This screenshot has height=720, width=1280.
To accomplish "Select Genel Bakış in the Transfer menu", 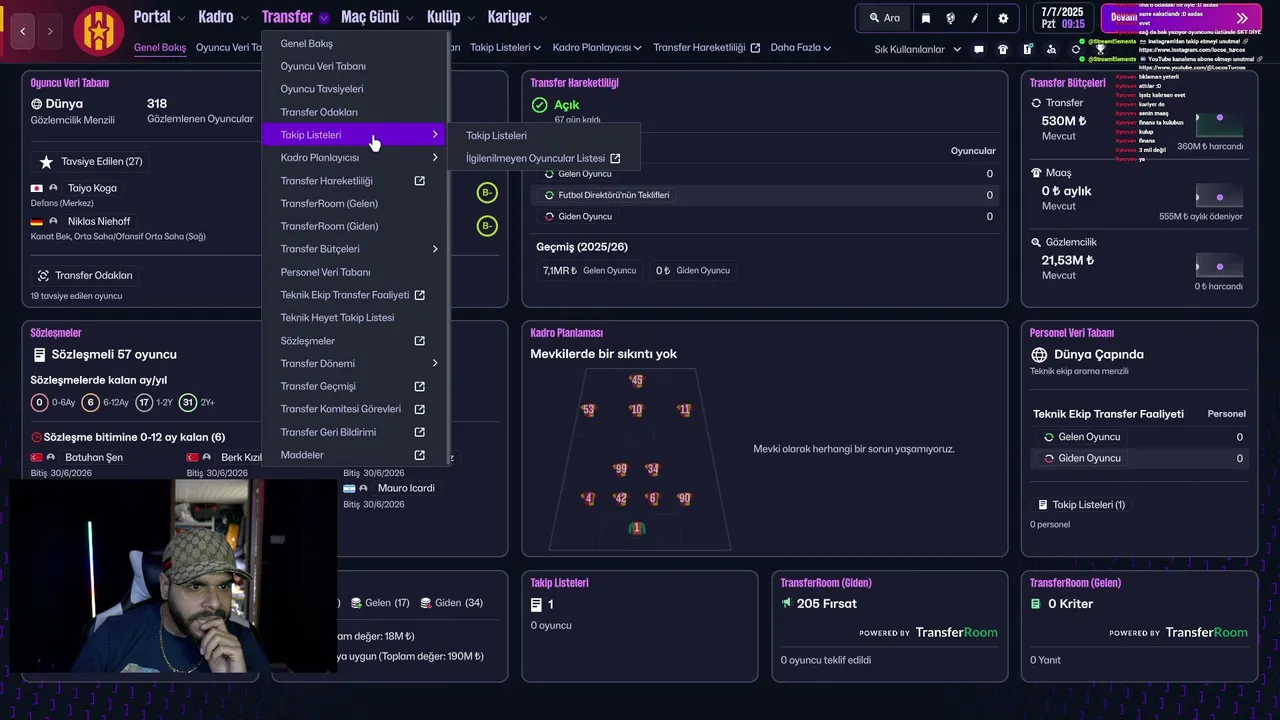I will coord(307,44).
